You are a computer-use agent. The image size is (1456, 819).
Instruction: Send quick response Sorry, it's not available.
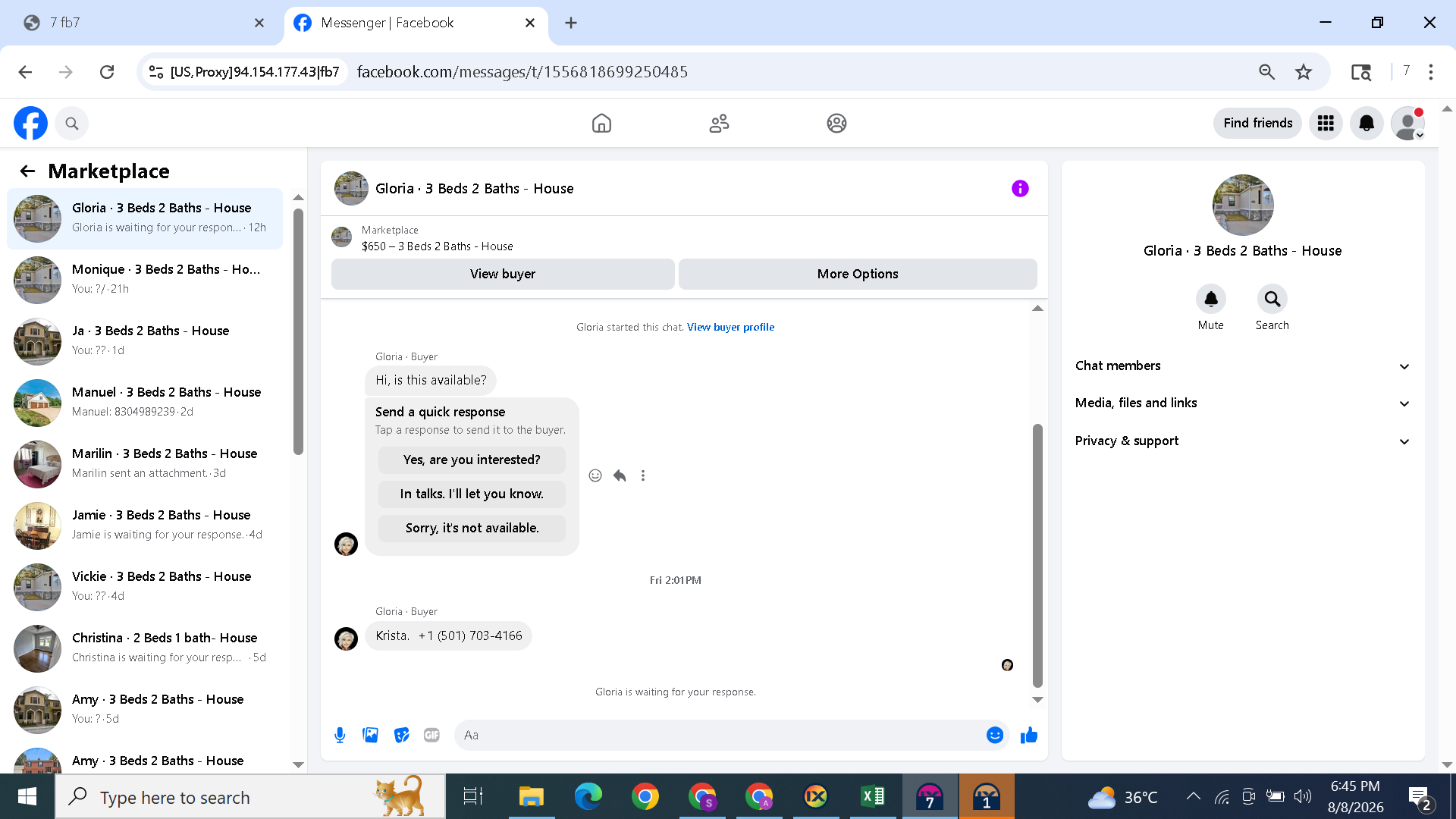pos(472,528)
